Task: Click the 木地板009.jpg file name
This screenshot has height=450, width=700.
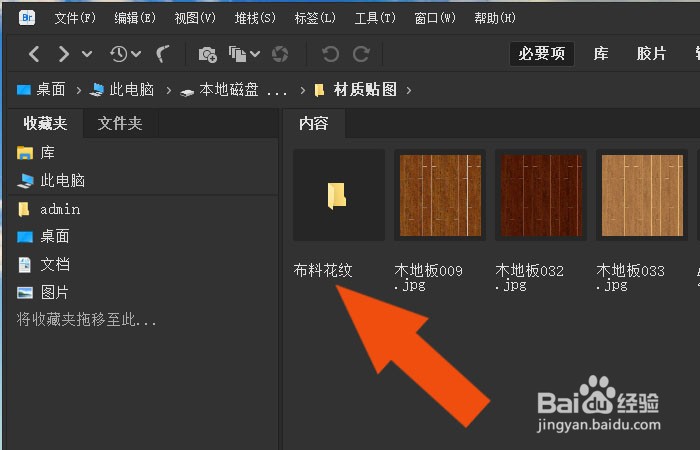Action: point(429,277)
